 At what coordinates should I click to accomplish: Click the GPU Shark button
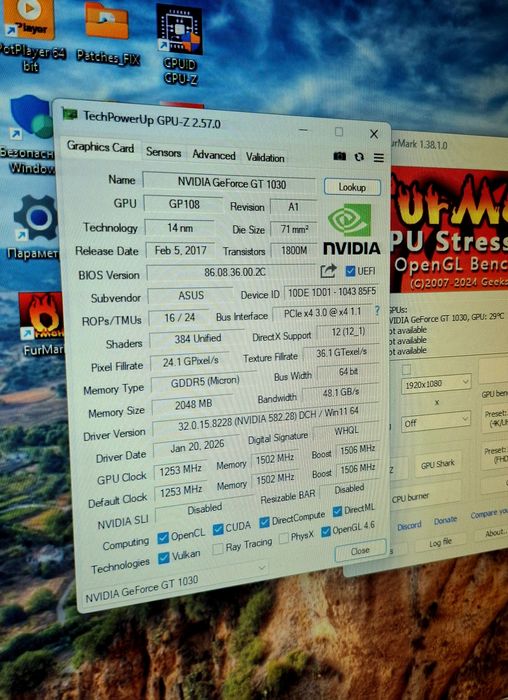tap(437, 464)
